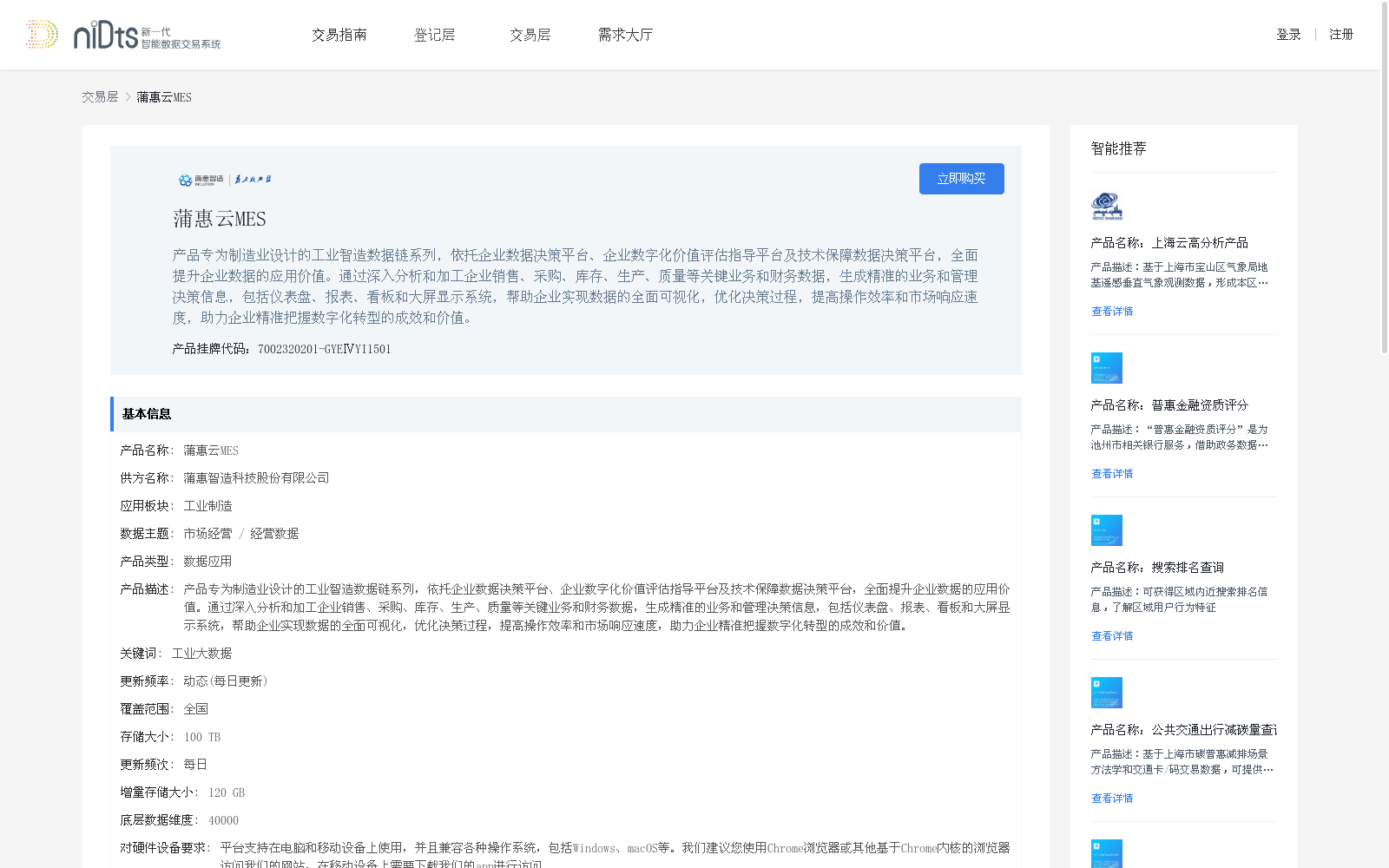Image resolution: width=1389 pixels, height=868 pixels.
Task: Click the 蒲惠云MES product title
Action: click(x=220, y=219)
